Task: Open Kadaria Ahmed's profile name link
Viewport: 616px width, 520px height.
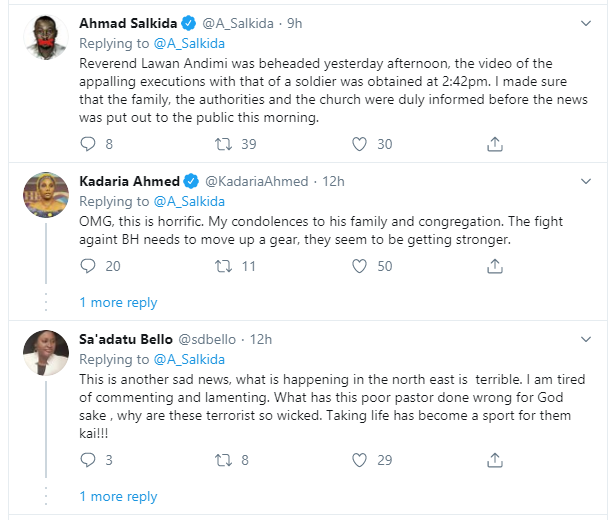Action: (129, 181)
